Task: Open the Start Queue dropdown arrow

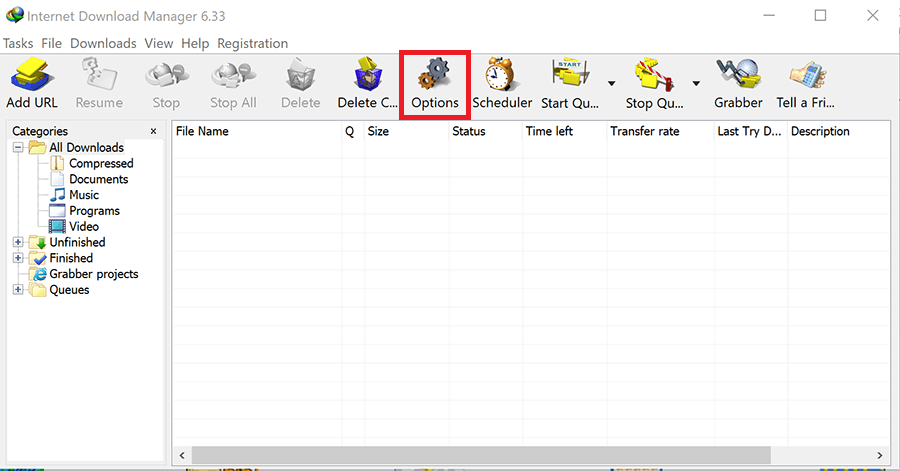Action: pos(612,84)
